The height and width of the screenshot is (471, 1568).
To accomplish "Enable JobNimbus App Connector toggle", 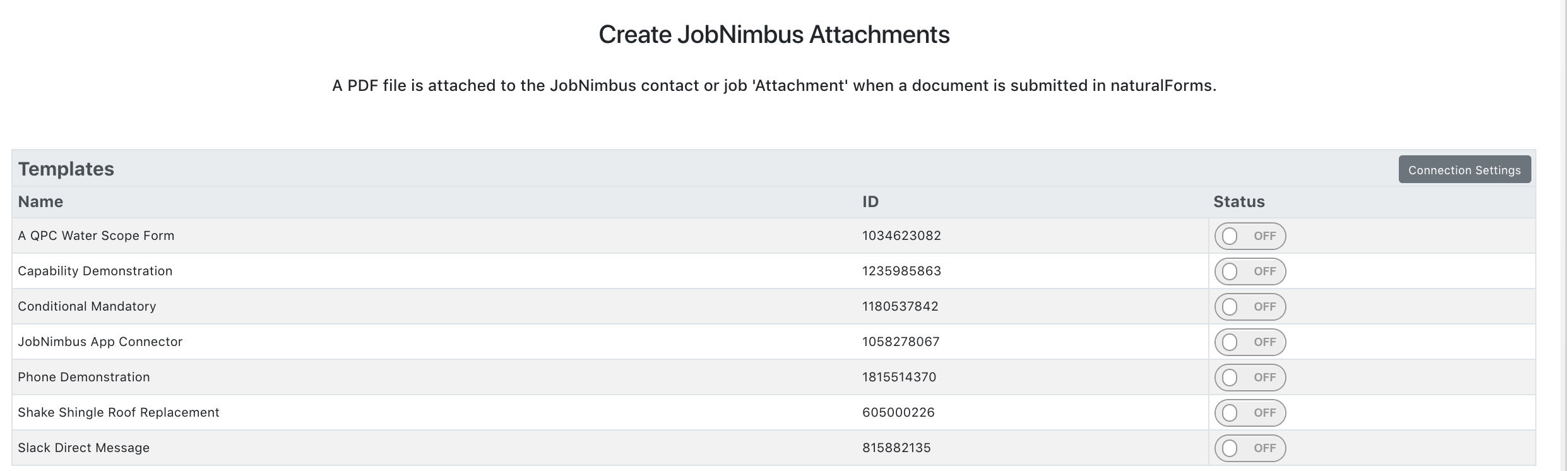I will 1250,342.
